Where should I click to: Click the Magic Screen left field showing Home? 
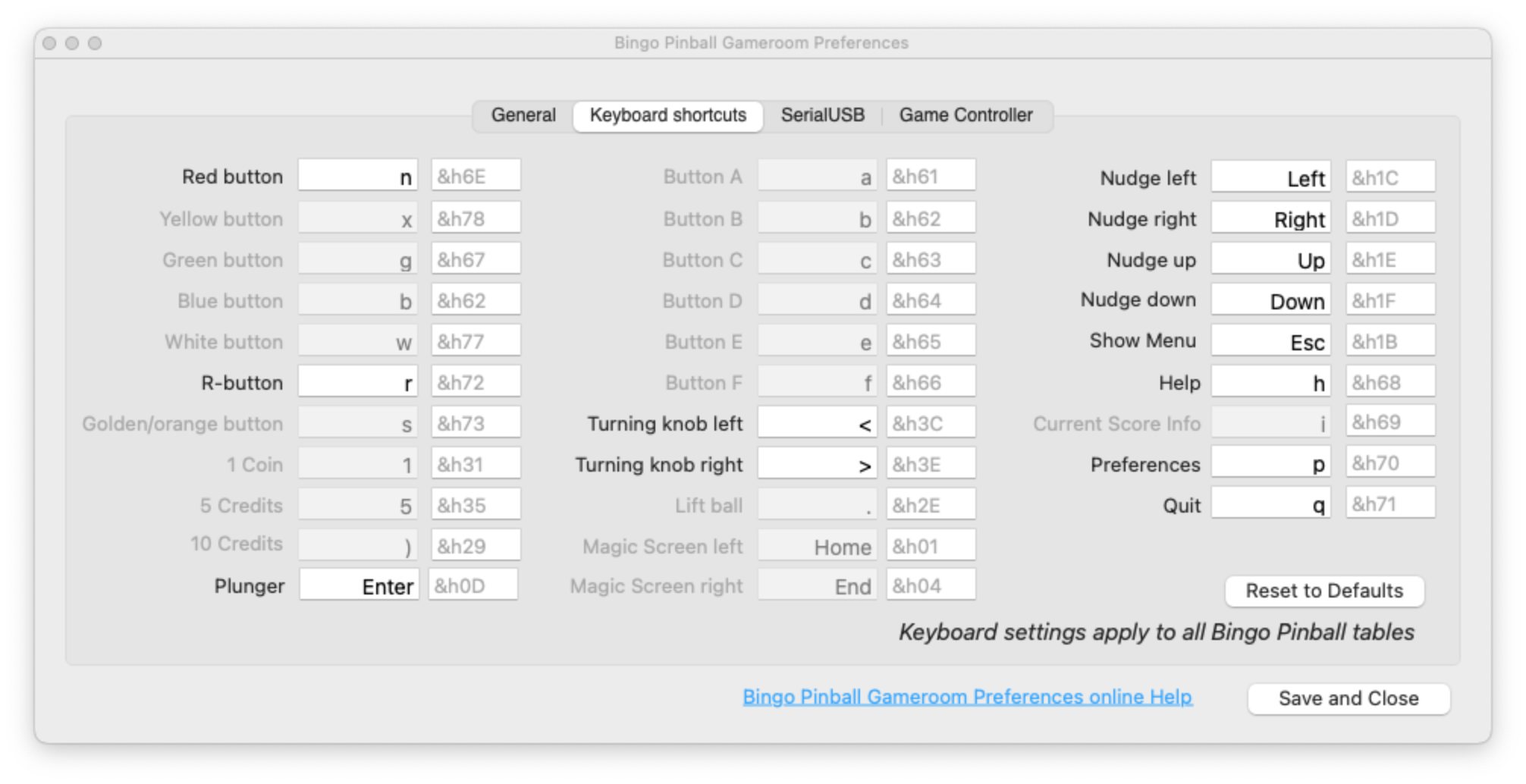click(817, 545)
